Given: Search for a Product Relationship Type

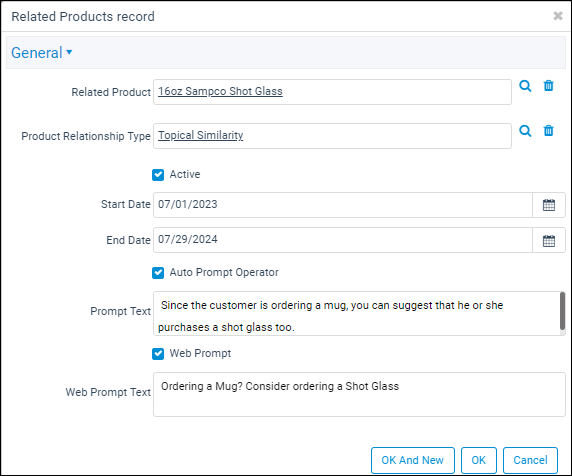Looking at the screenshot, I should (525, 131).
